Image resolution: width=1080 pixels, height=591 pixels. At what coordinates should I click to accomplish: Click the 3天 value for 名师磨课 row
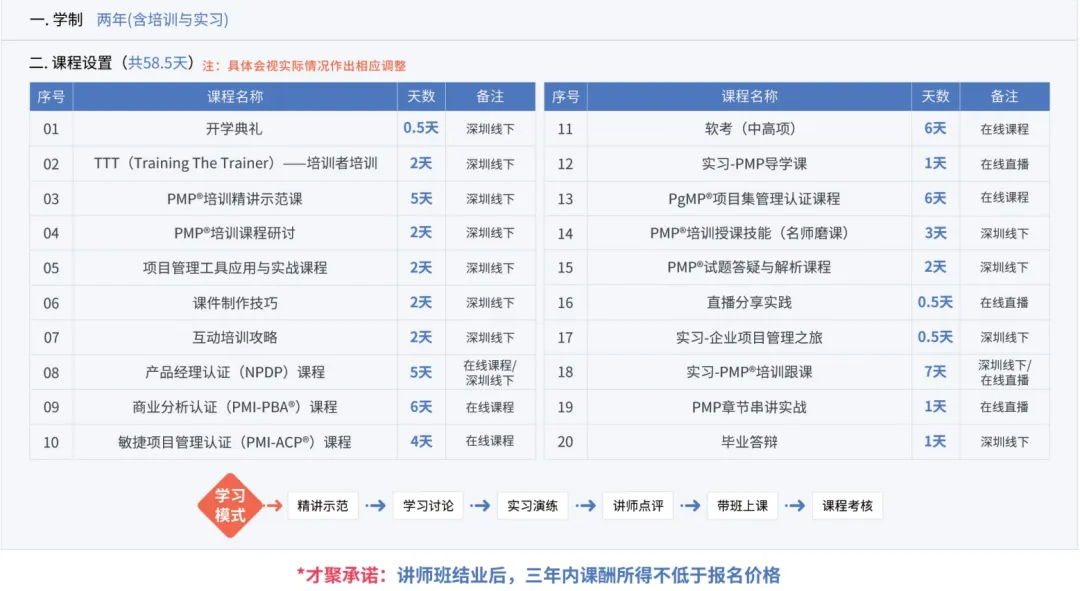point(935,233)
